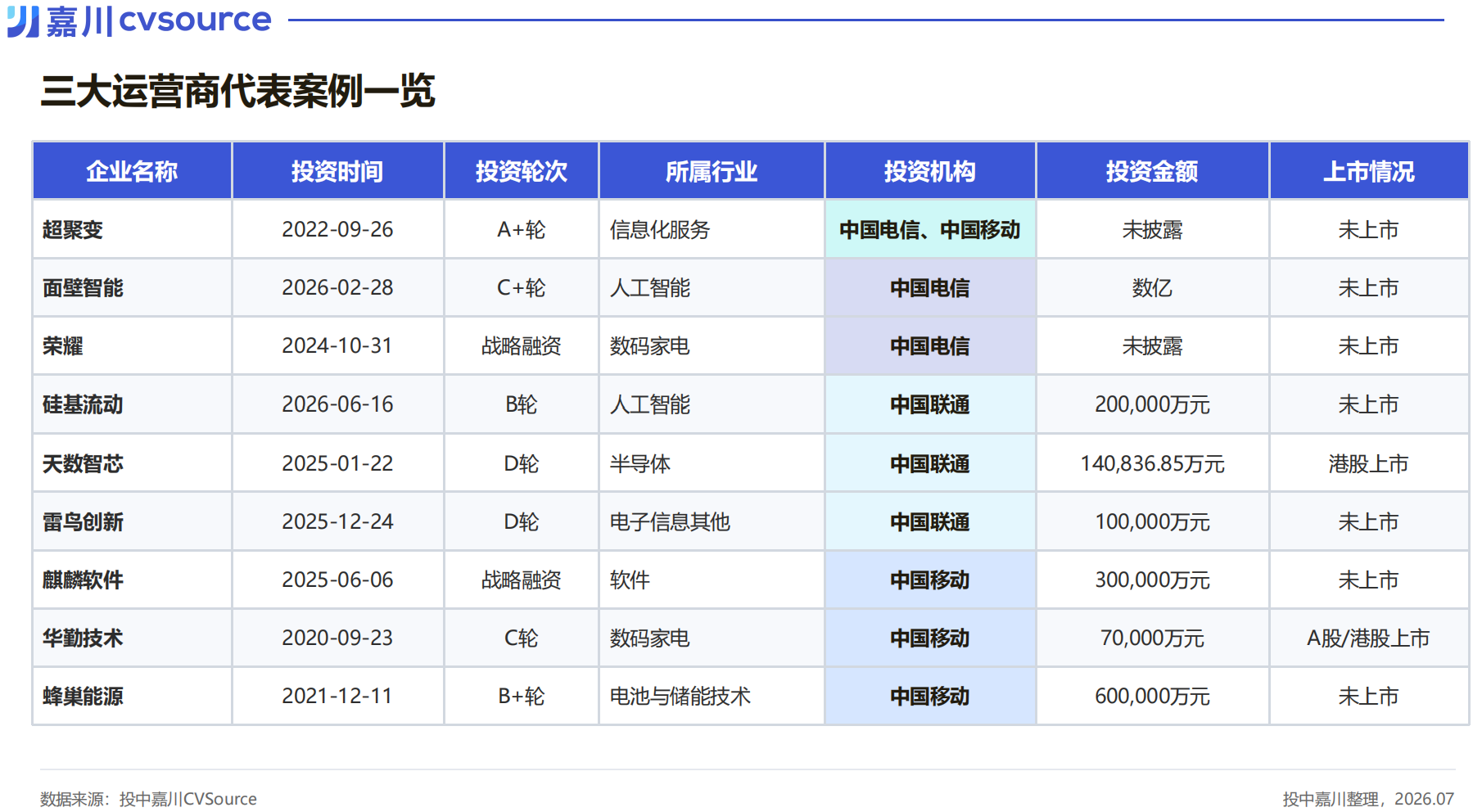Click the amount 140,836.85万元

coord(1152,463)
